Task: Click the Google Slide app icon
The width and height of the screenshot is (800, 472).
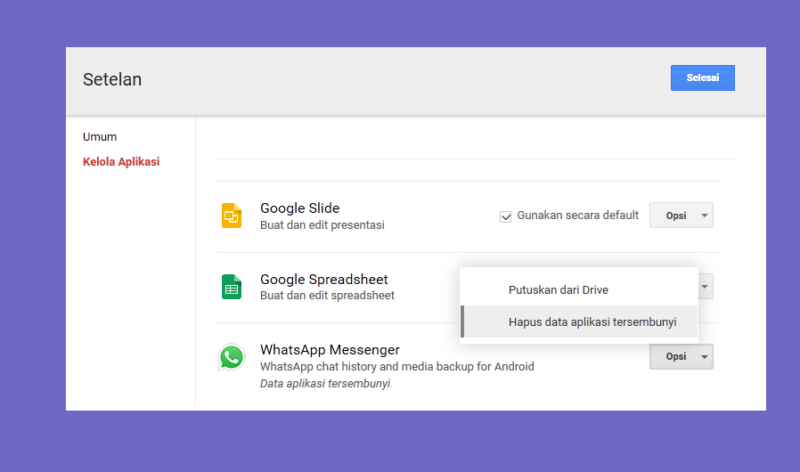Action: pyautogui.click(x=231, y=215)
